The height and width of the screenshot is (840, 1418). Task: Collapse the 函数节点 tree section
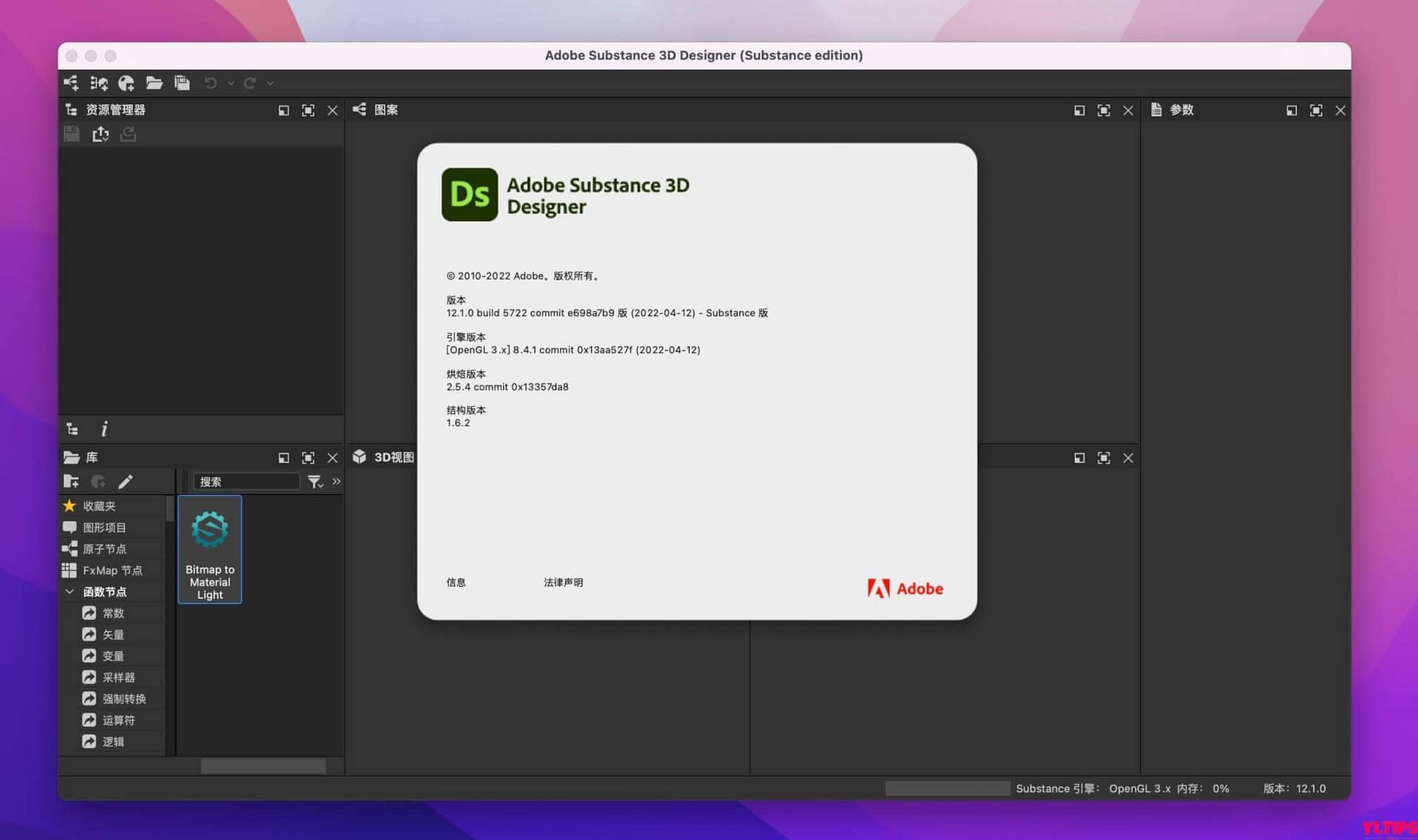(x=69, y=591)
